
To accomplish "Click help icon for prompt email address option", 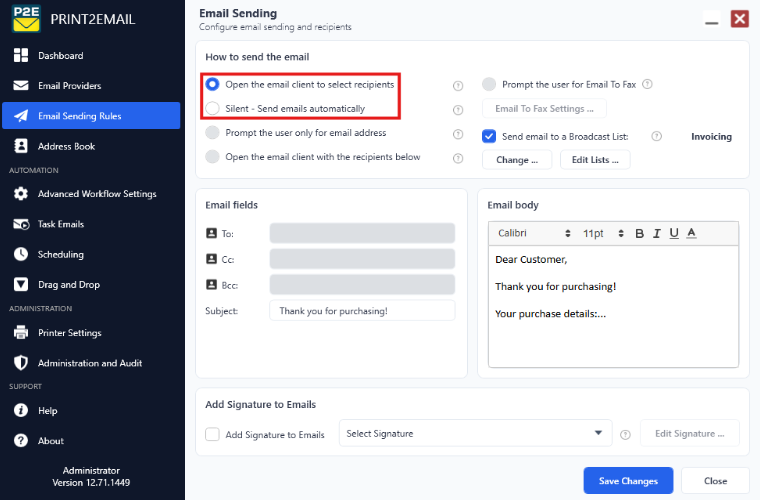I will tap(458, 134).
